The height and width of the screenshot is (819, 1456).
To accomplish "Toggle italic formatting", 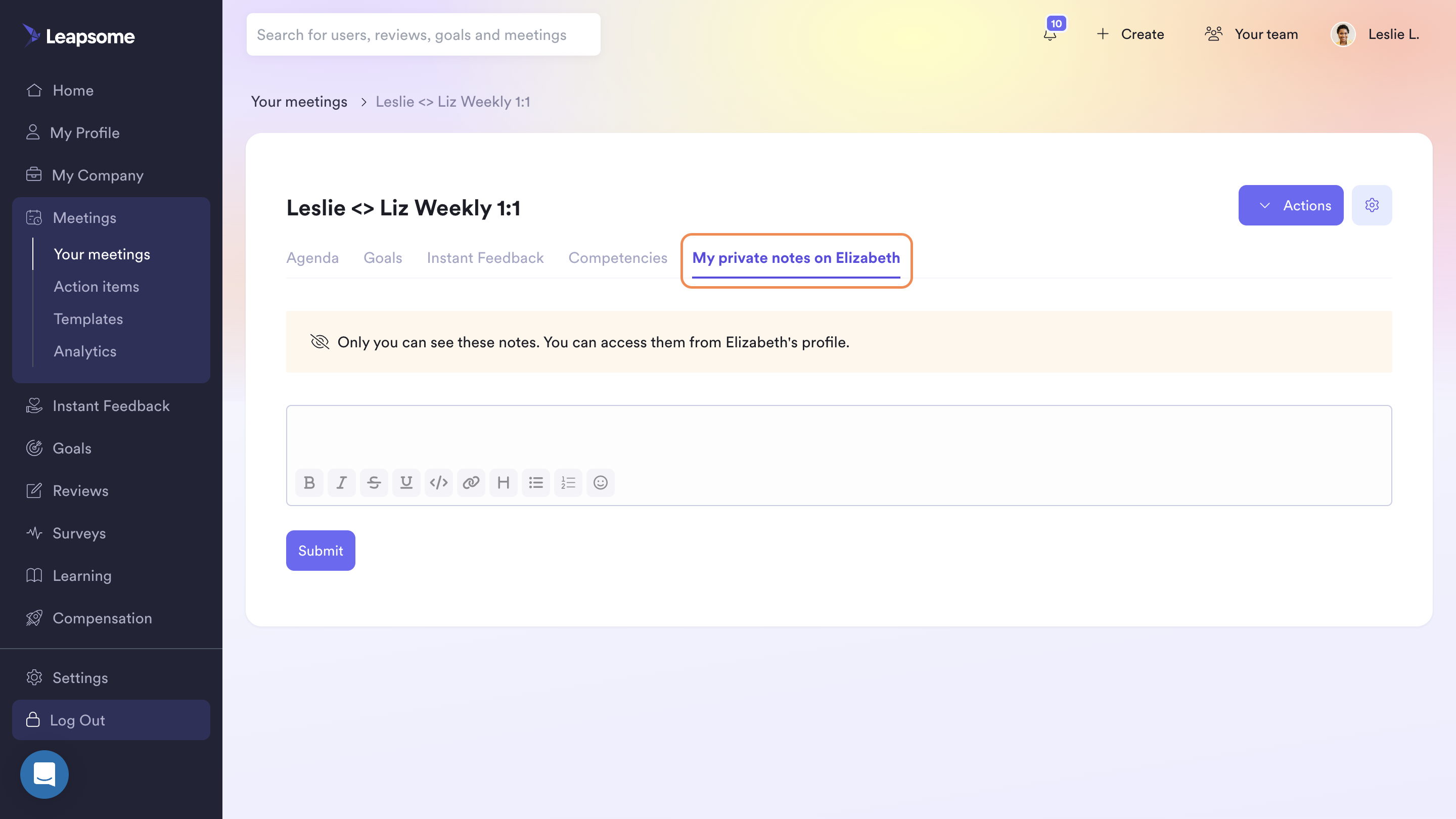I will pos(341,482).
